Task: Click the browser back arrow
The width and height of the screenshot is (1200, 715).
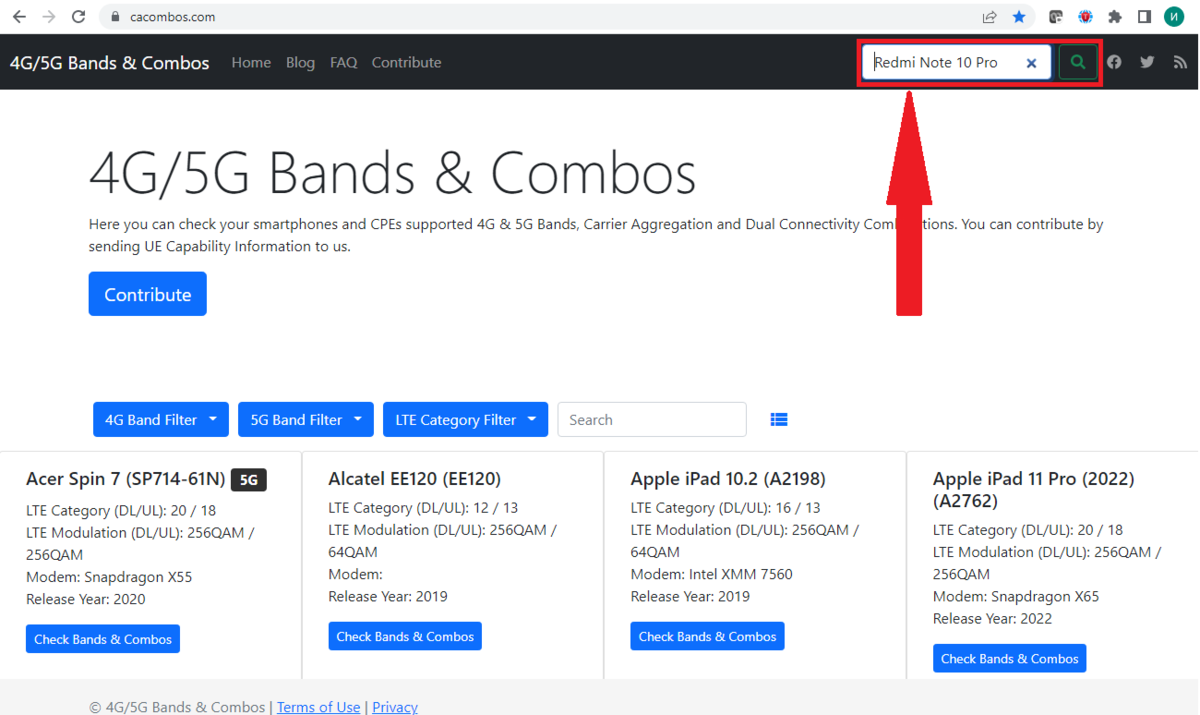Action: [x=19, y=17]
